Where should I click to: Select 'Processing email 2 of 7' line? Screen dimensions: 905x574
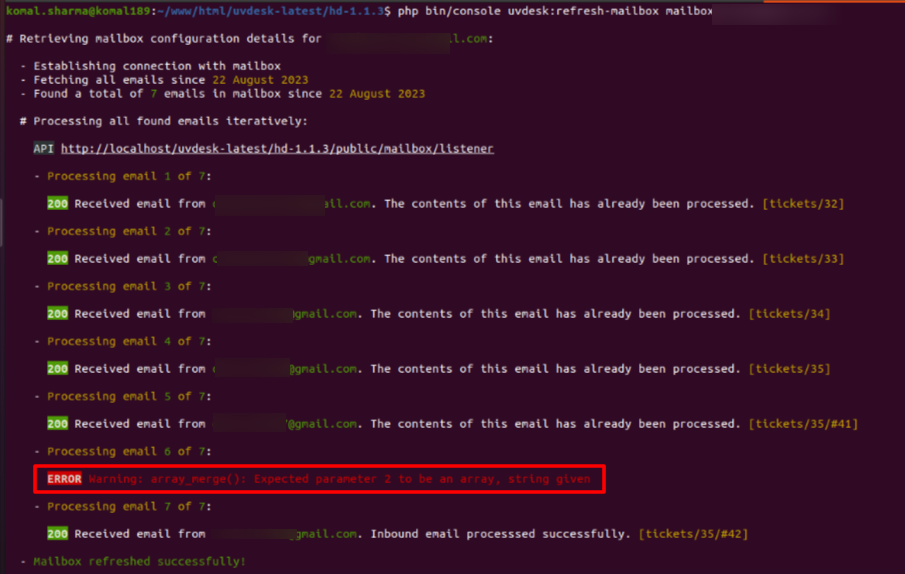coord(123,231)
